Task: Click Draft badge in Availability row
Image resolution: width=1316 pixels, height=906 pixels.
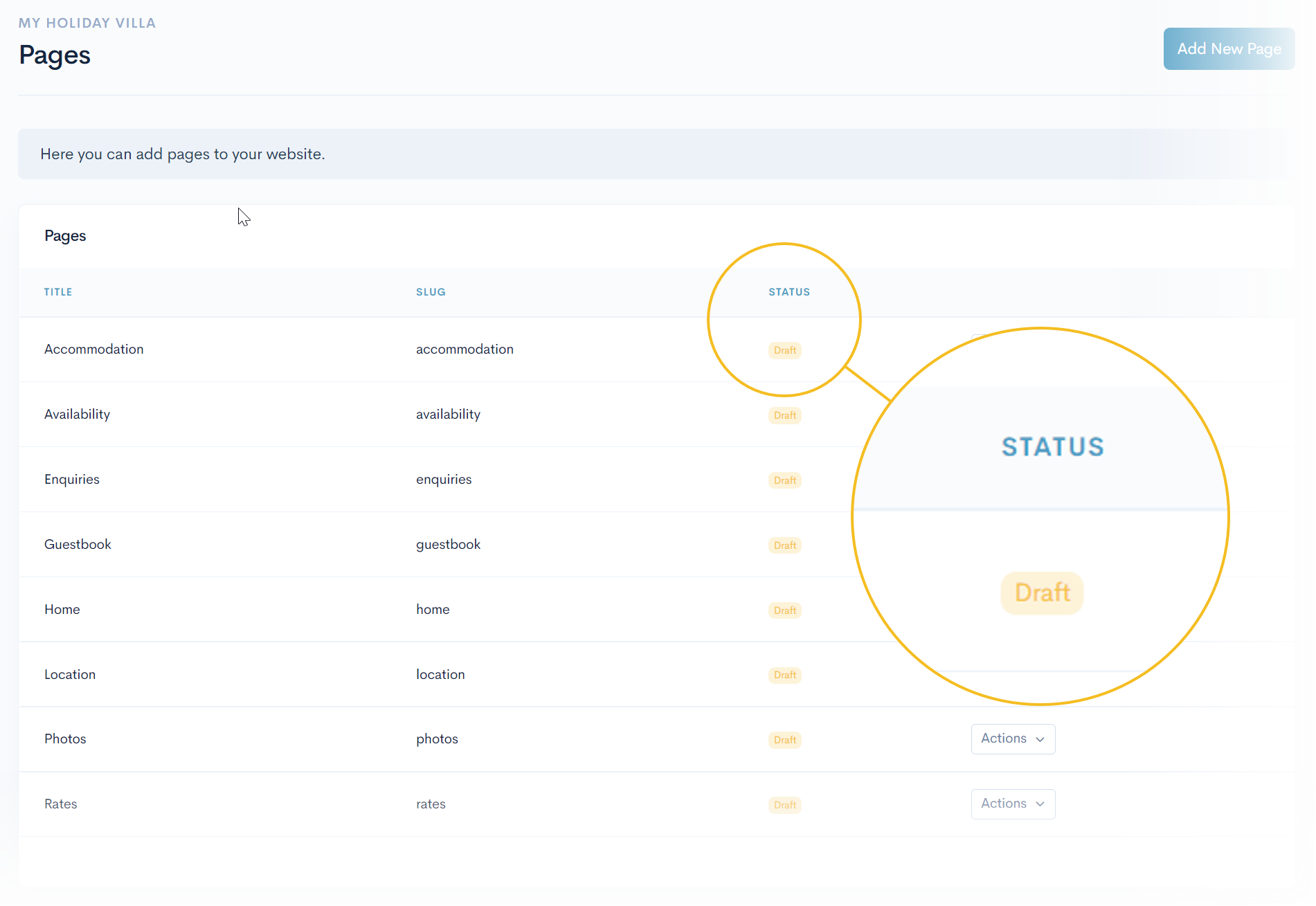Action: pos(785,415)
